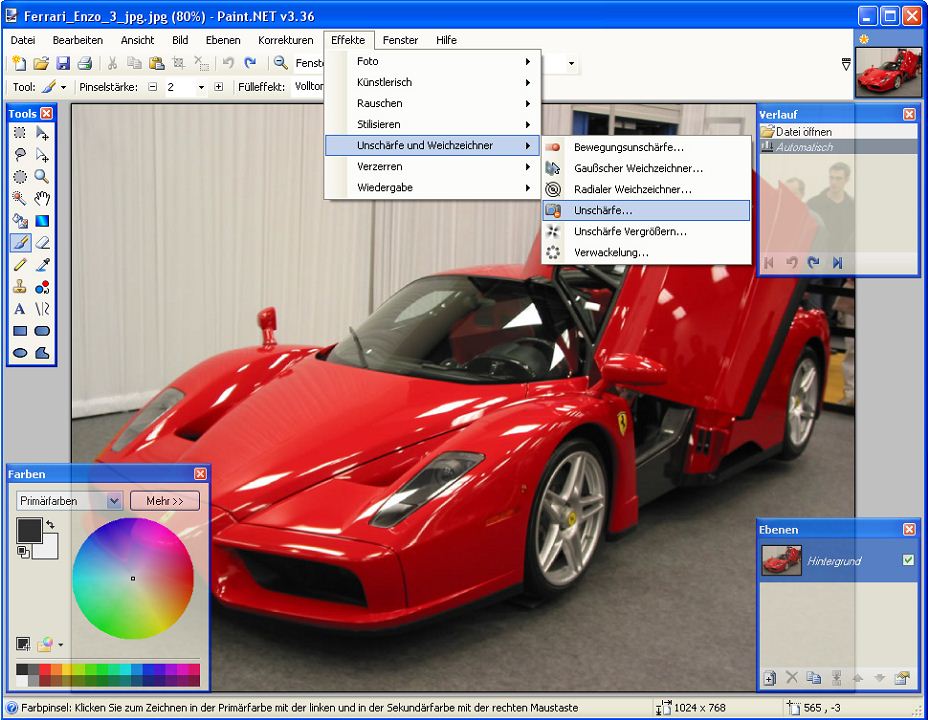Select the Clone Stamp tool
Screen dimensions: 928x720
pos(20,287)
